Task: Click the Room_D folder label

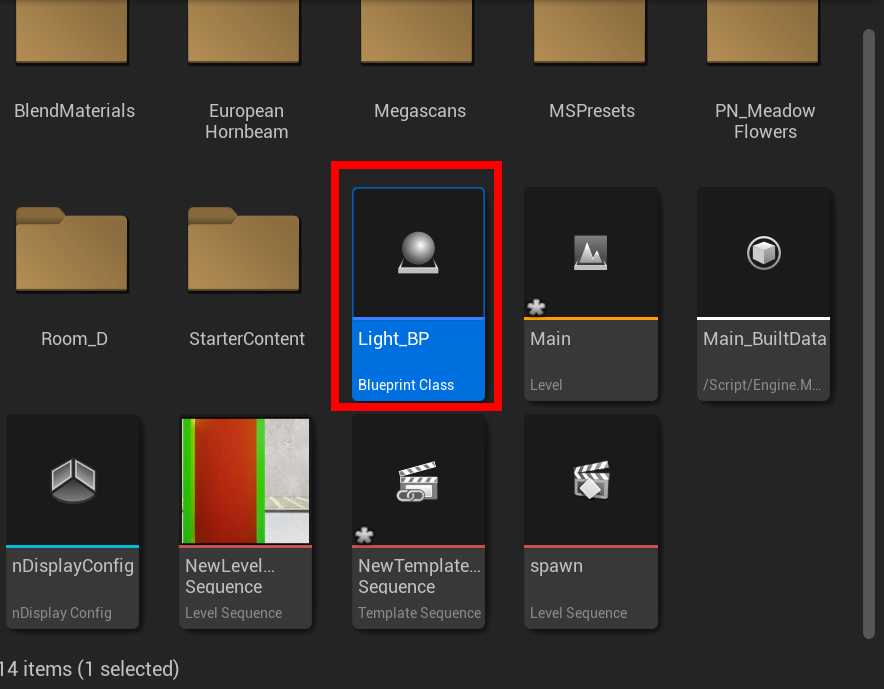Action: pos(74,339)
